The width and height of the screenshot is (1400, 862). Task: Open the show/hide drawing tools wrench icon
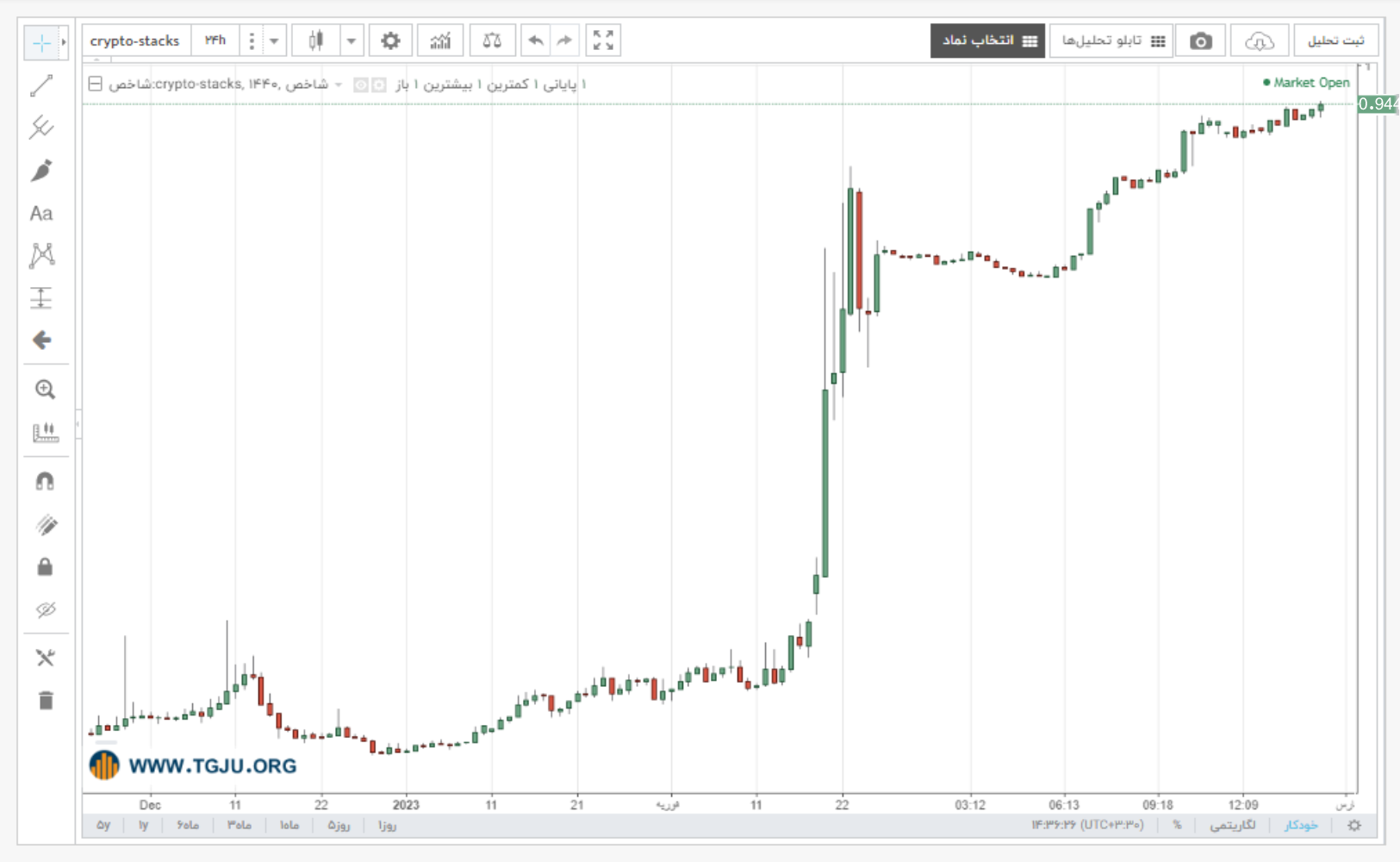coord(45,659)
